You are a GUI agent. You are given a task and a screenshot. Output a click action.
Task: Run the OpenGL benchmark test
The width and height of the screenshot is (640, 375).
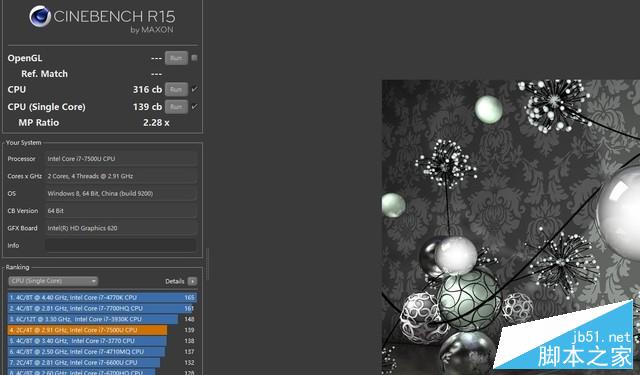point(176,58)
